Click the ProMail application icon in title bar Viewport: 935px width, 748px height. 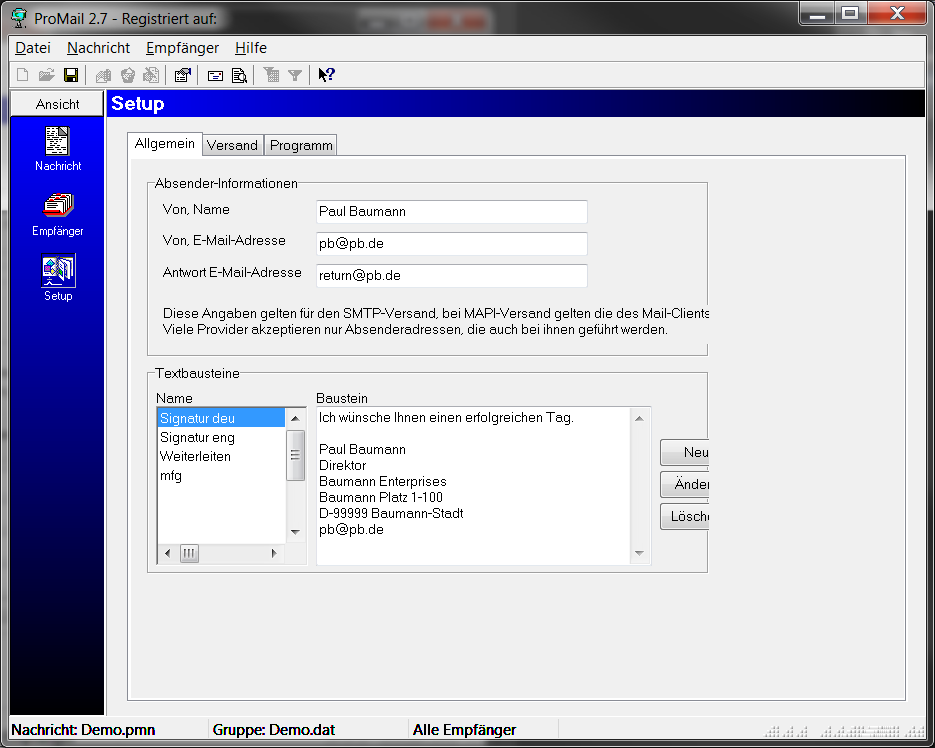(x=18, y=18)
